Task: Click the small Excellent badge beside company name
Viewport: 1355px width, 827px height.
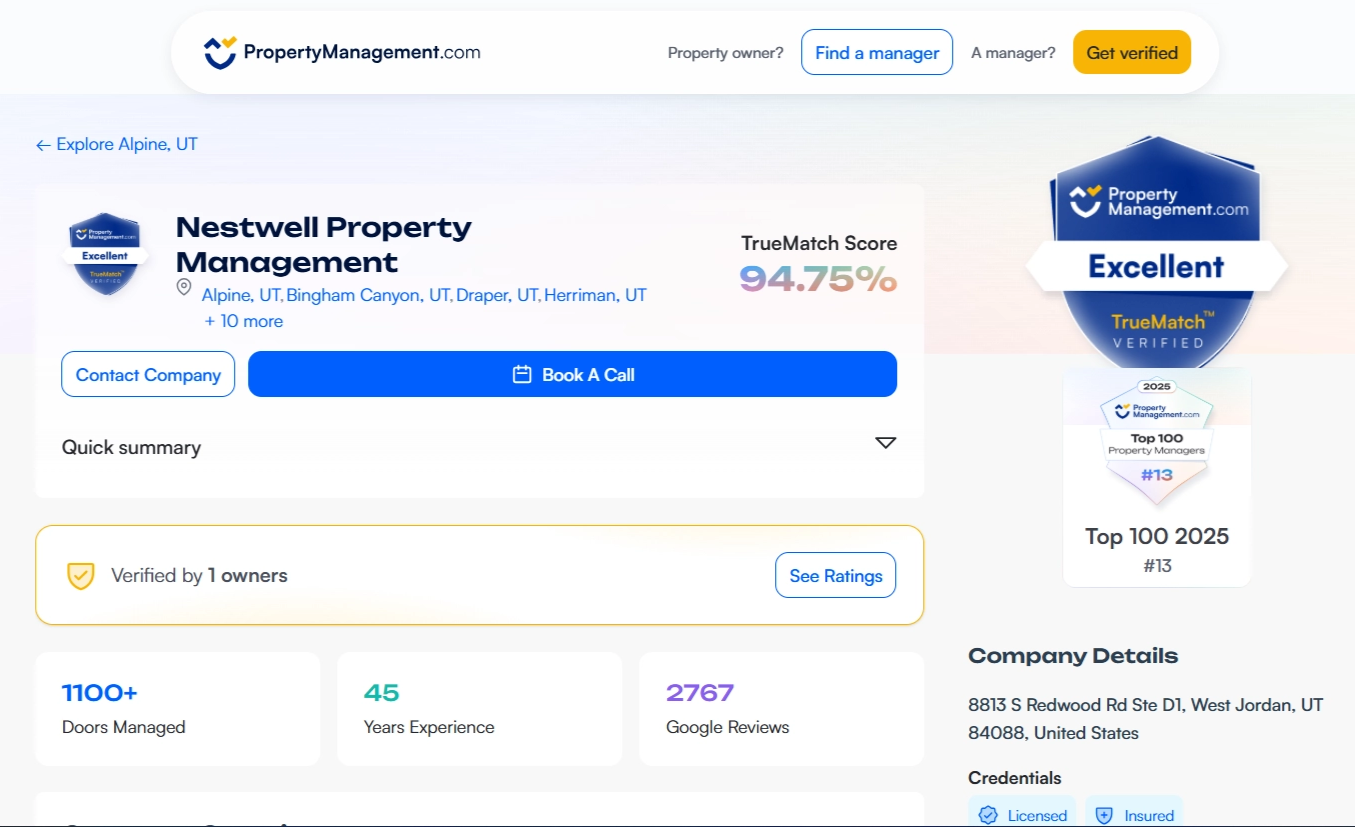Action: coord(104,252)
